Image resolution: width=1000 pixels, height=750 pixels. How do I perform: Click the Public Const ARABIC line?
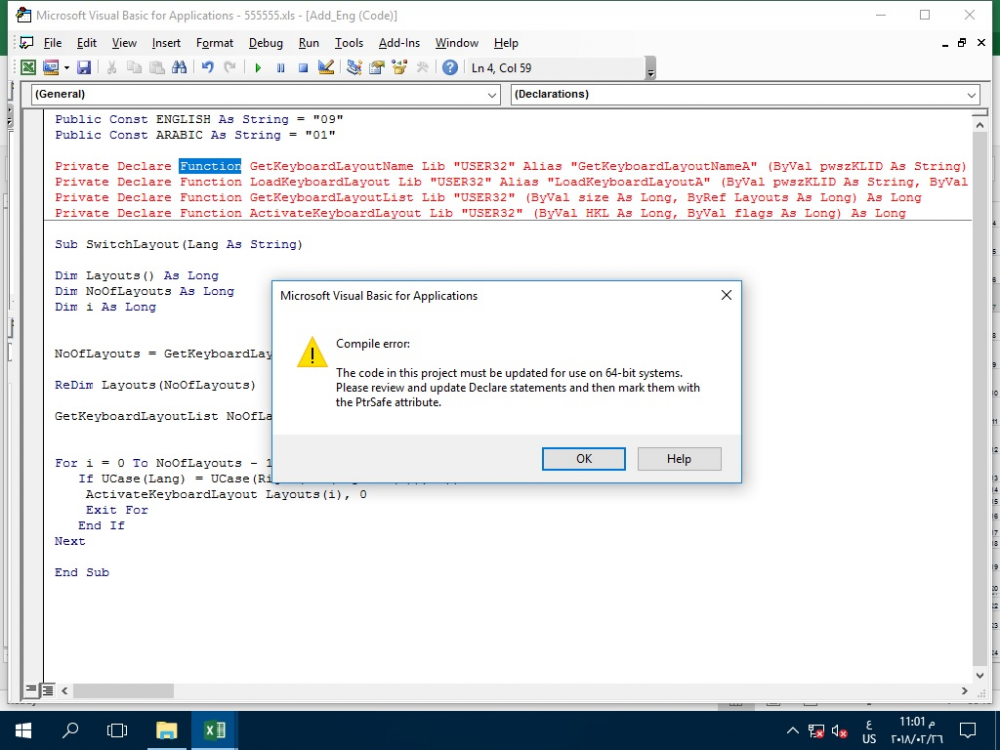coord(195,135)
